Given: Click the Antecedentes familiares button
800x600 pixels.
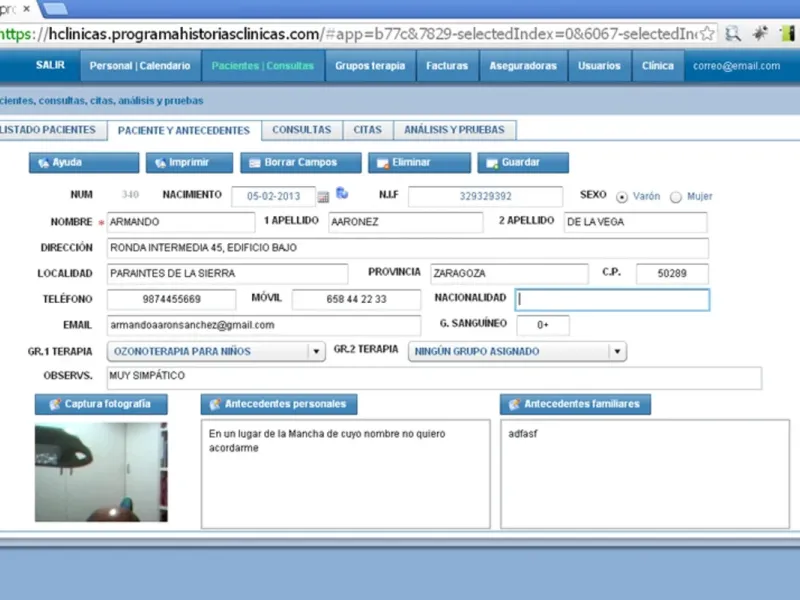Looking at the screenshot, I should pos(576,404).
